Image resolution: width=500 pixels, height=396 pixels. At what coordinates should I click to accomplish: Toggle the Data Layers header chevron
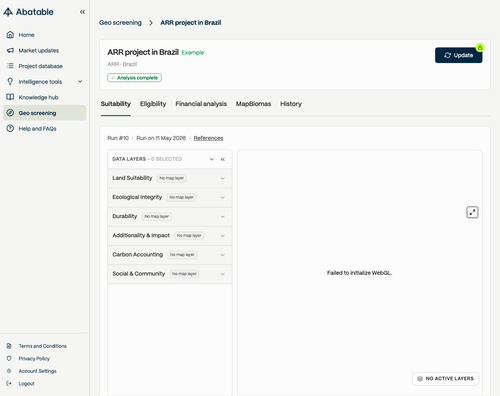click(212, 159)
